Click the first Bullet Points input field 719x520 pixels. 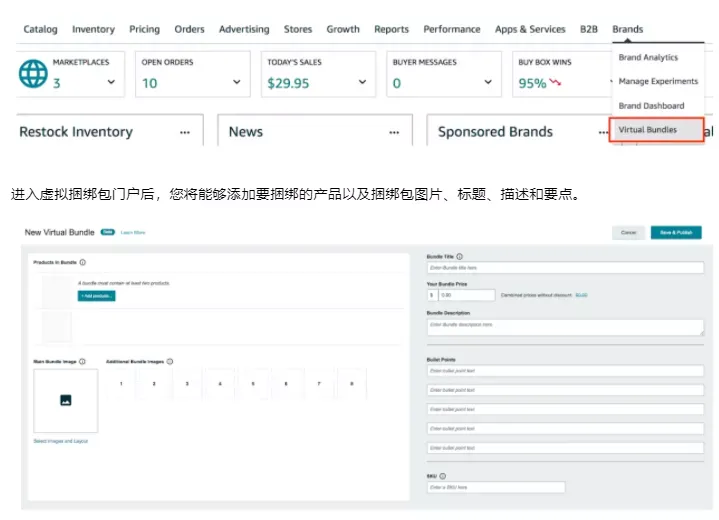point(565,371)
